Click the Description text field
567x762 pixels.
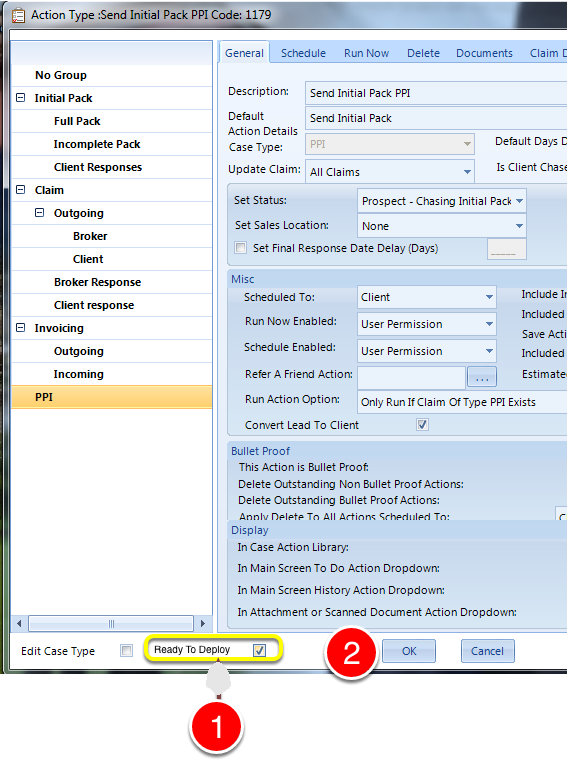436,93
